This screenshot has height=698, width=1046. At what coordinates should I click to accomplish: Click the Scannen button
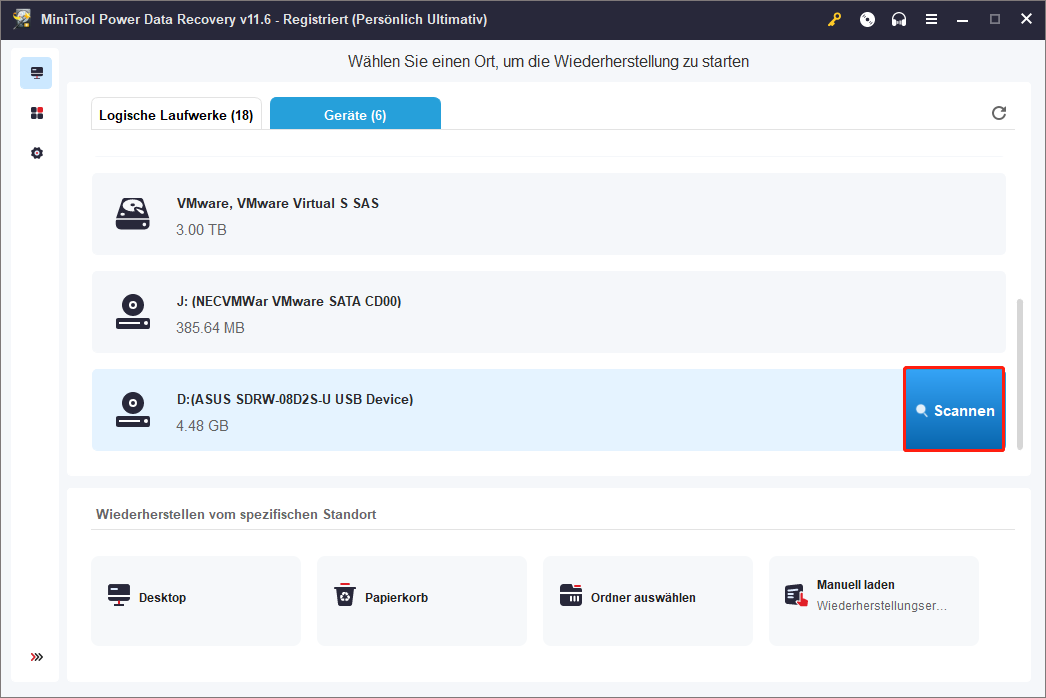954,410
